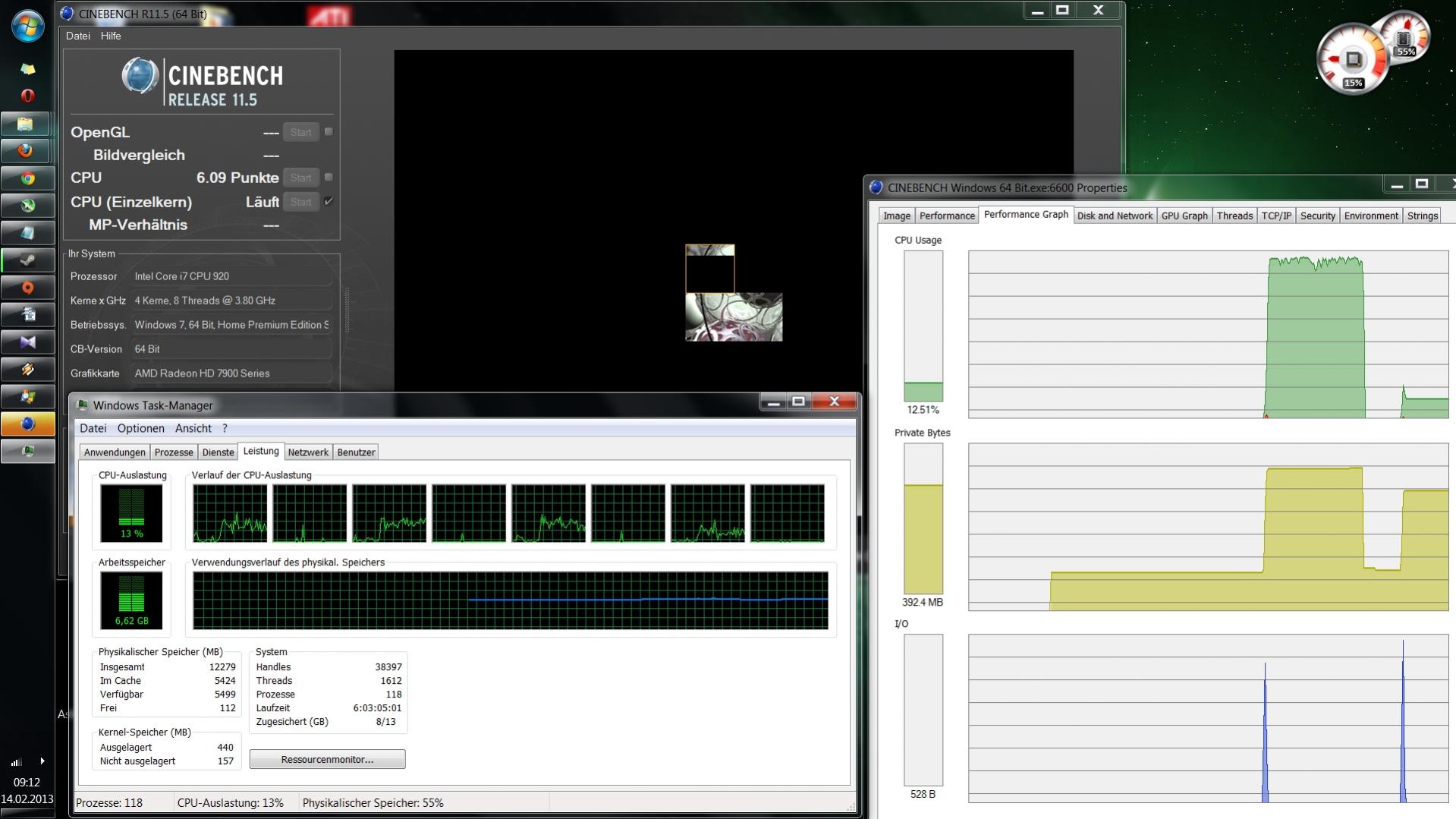Click the rendered image tile in Cinebench
This screenshot has width=1456, height=819.
(734, 317)
